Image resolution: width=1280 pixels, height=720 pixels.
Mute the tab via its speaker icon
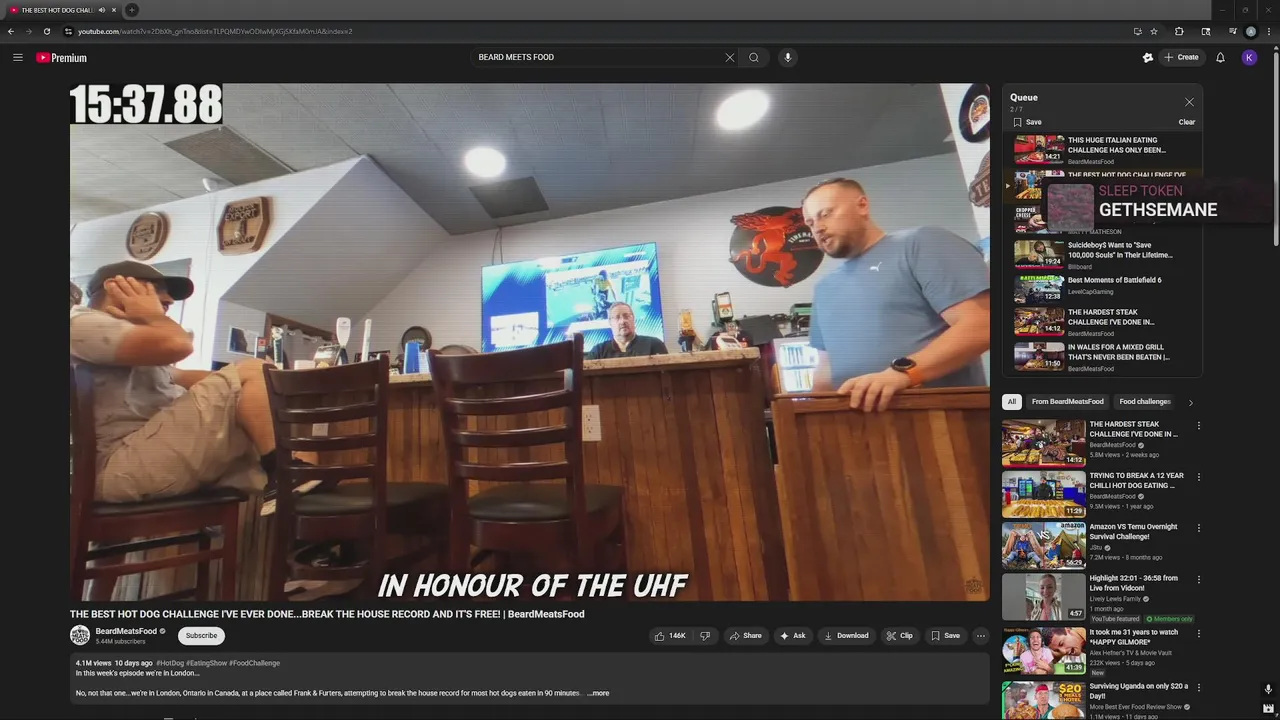pos(101,10)
